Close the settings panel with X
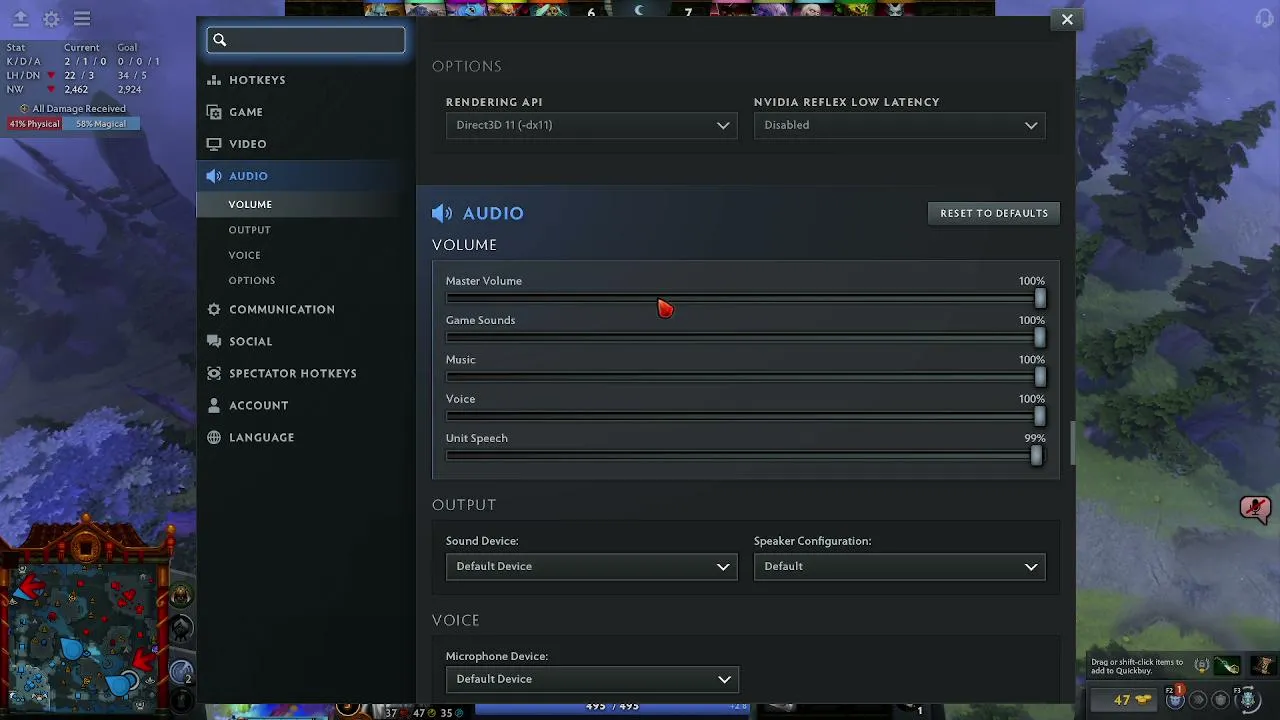 (1067, 19)
